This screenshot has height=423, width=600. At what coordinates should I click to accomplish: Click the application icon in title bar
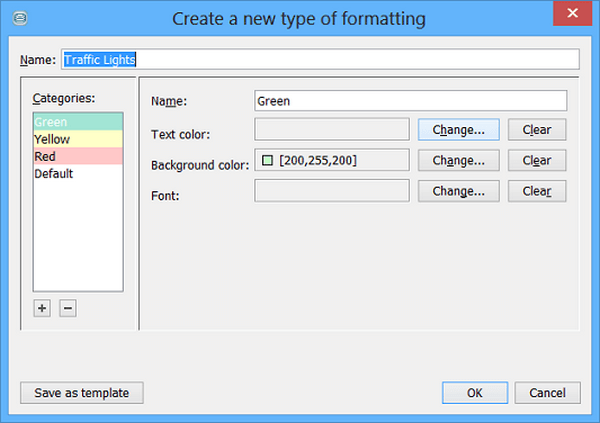click(22, 17)
